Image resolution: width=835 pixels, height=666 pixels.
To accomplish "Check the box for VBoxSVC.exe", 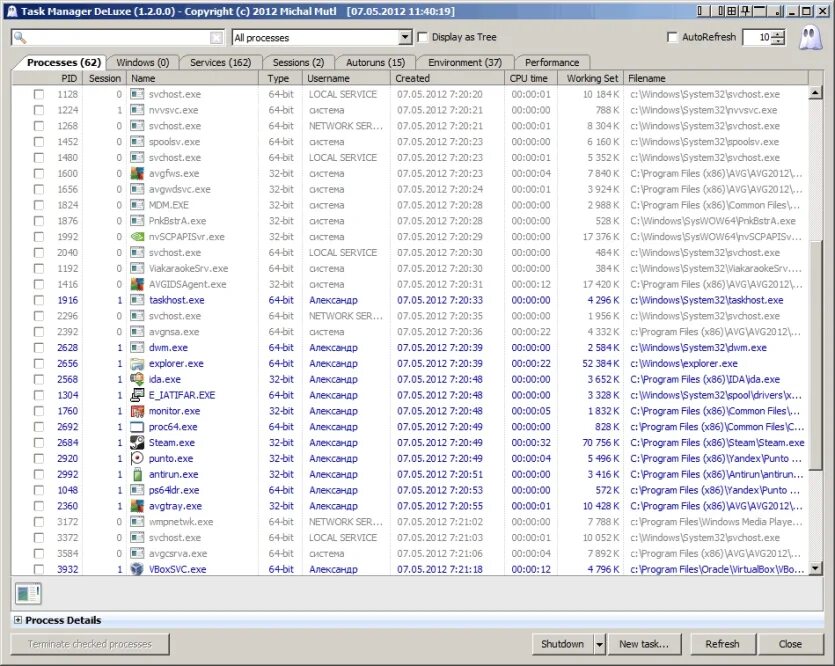I will (x=38, y=569).
